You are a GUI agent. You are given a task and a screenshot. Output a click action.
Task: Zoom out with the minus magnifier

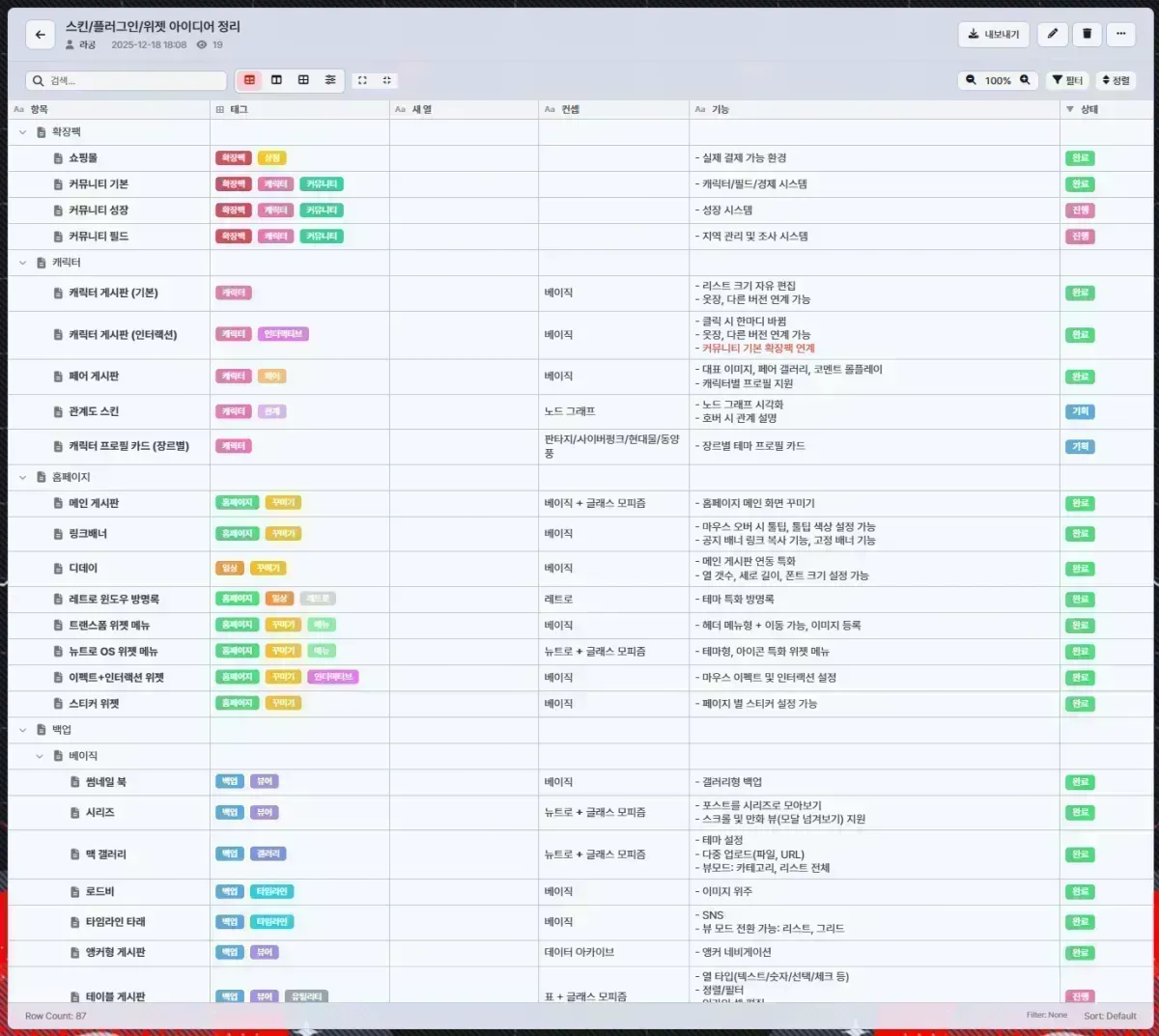[x=972, y=80]
